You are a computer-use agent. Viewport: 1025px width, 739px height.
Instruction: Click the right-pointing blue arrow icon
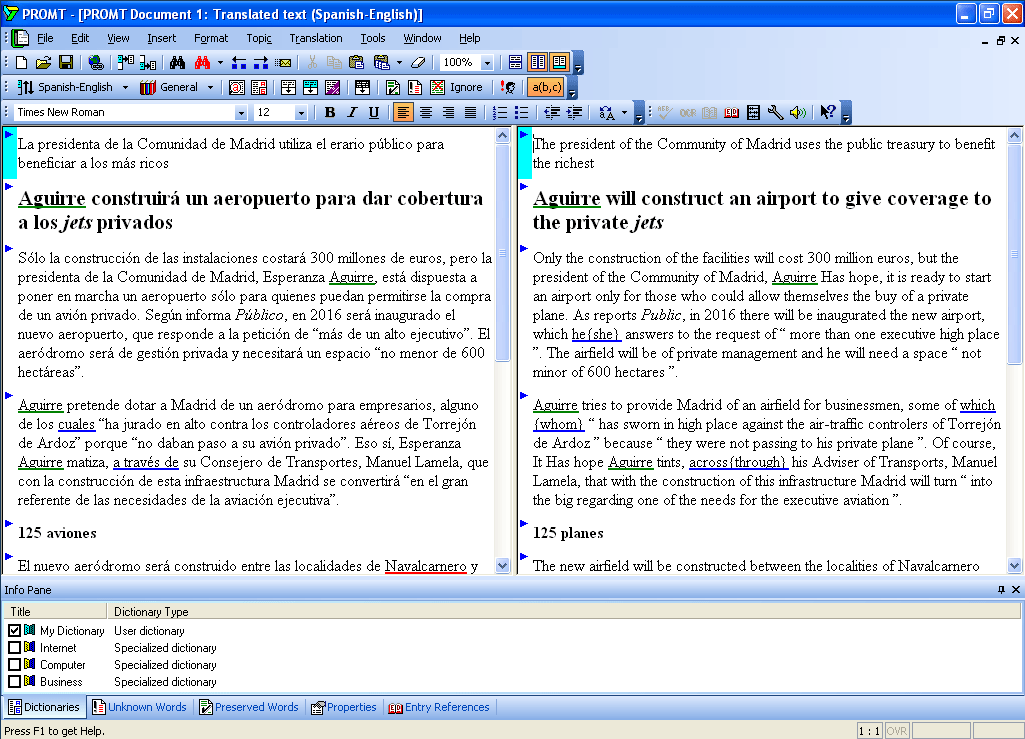coord(261,63)
